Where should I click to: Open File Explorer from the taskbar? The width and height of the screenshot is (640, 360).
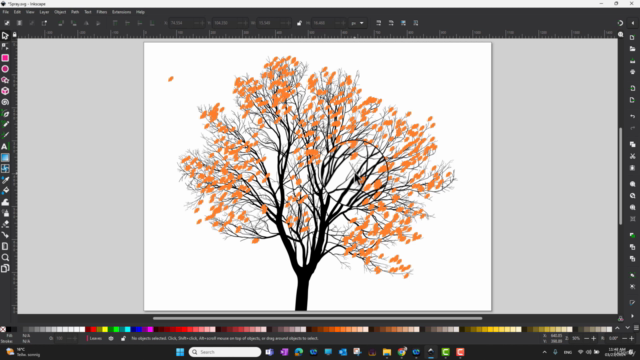pos(387,352)
